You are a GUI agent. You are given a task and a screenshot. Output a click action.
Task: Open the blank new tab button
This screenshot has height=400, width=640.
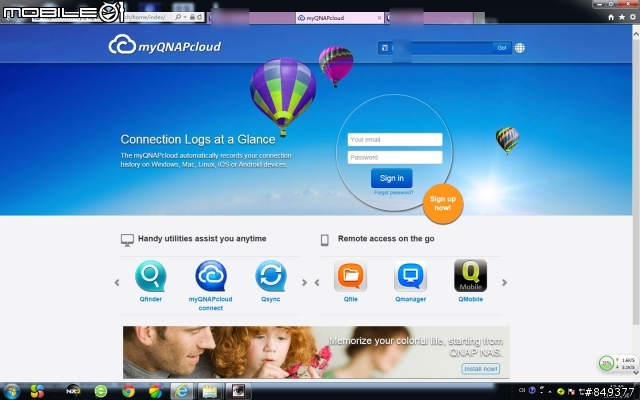(479, 18)
